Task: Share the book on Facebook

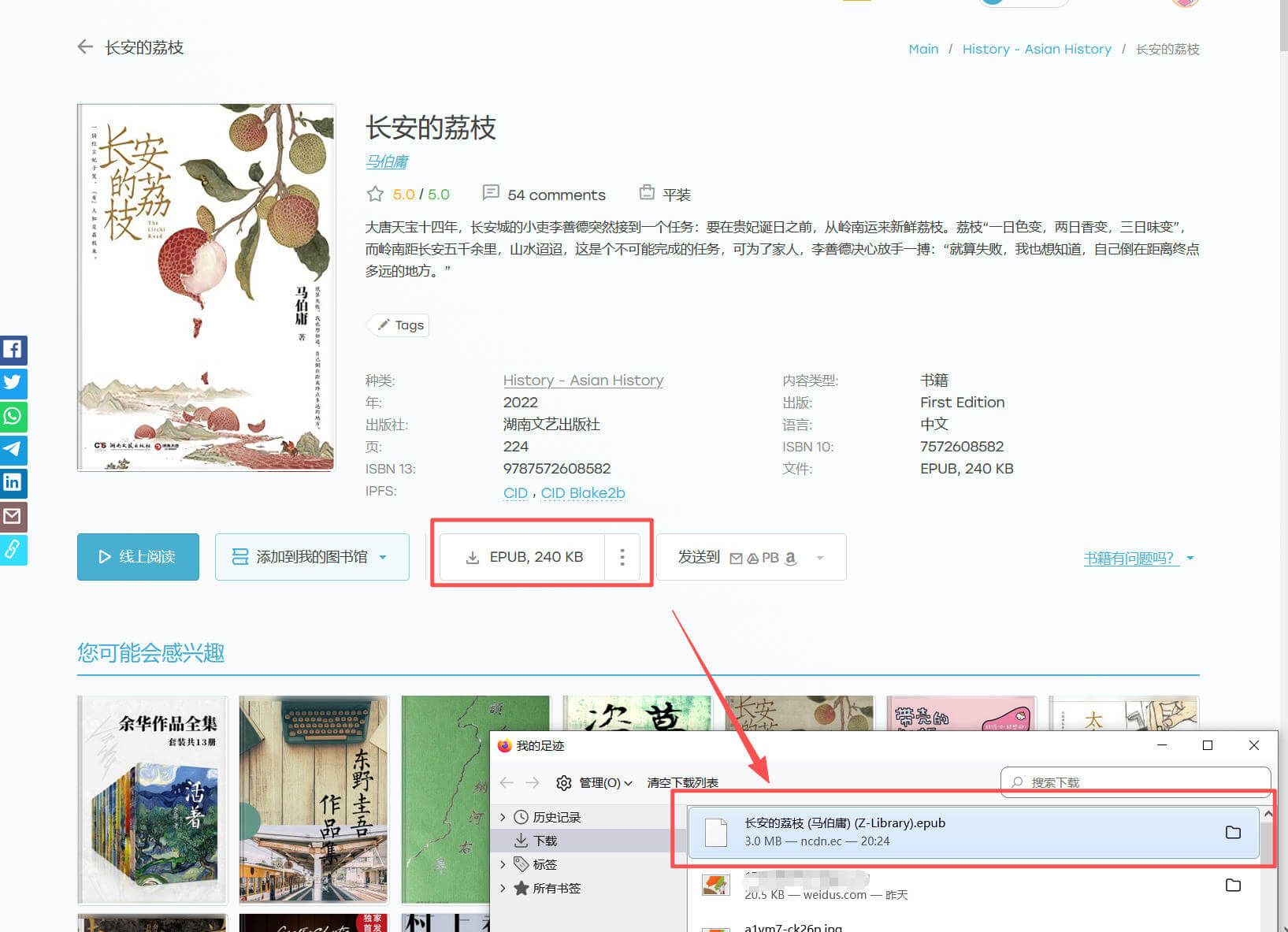Action: coord(13,350)
